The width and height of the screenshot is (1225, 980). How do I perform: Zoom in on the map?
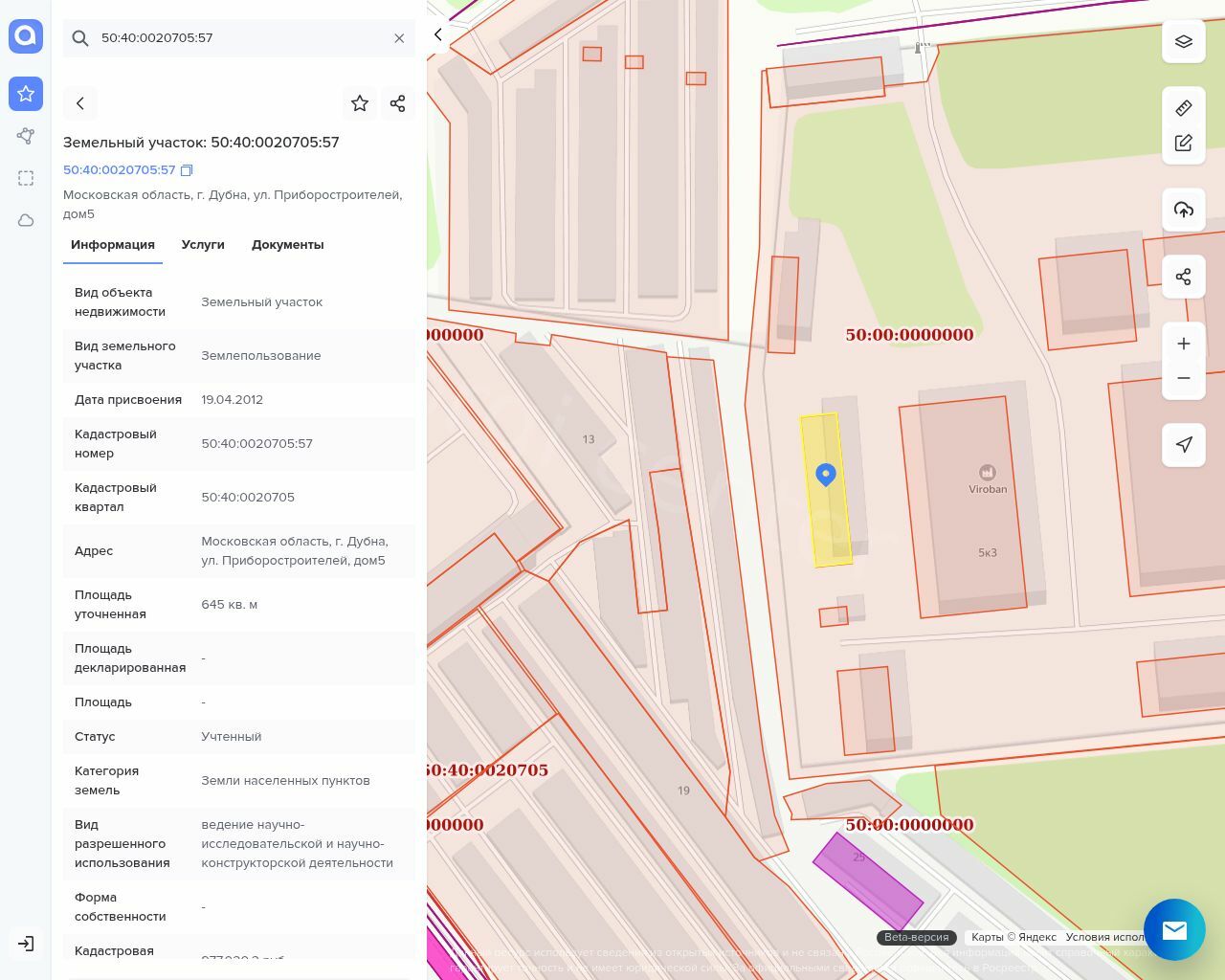(1183, 344)
